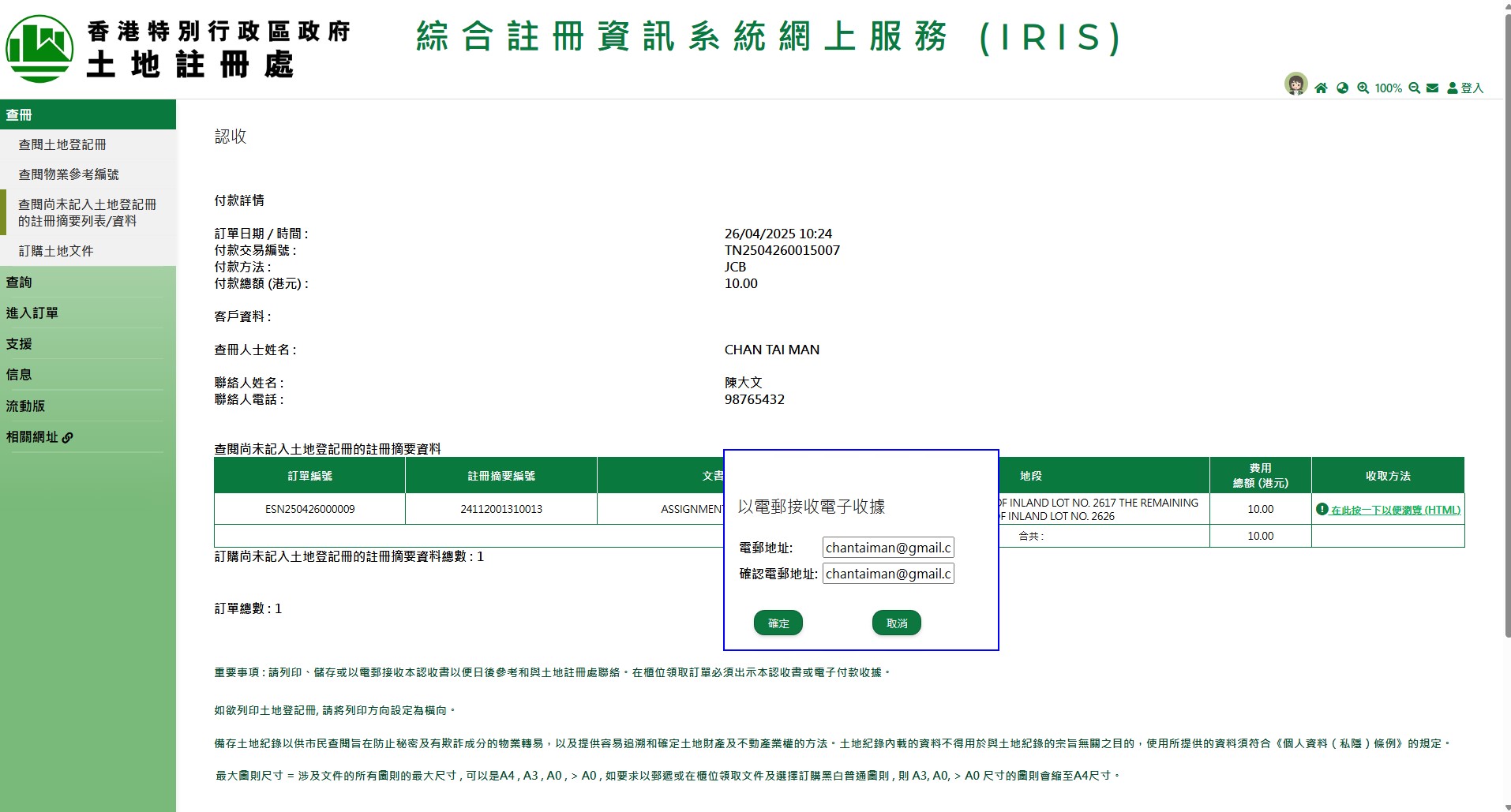Go to home page via house icon
This screenshot has width=1511, height=812.
[x=1321, y=88]
